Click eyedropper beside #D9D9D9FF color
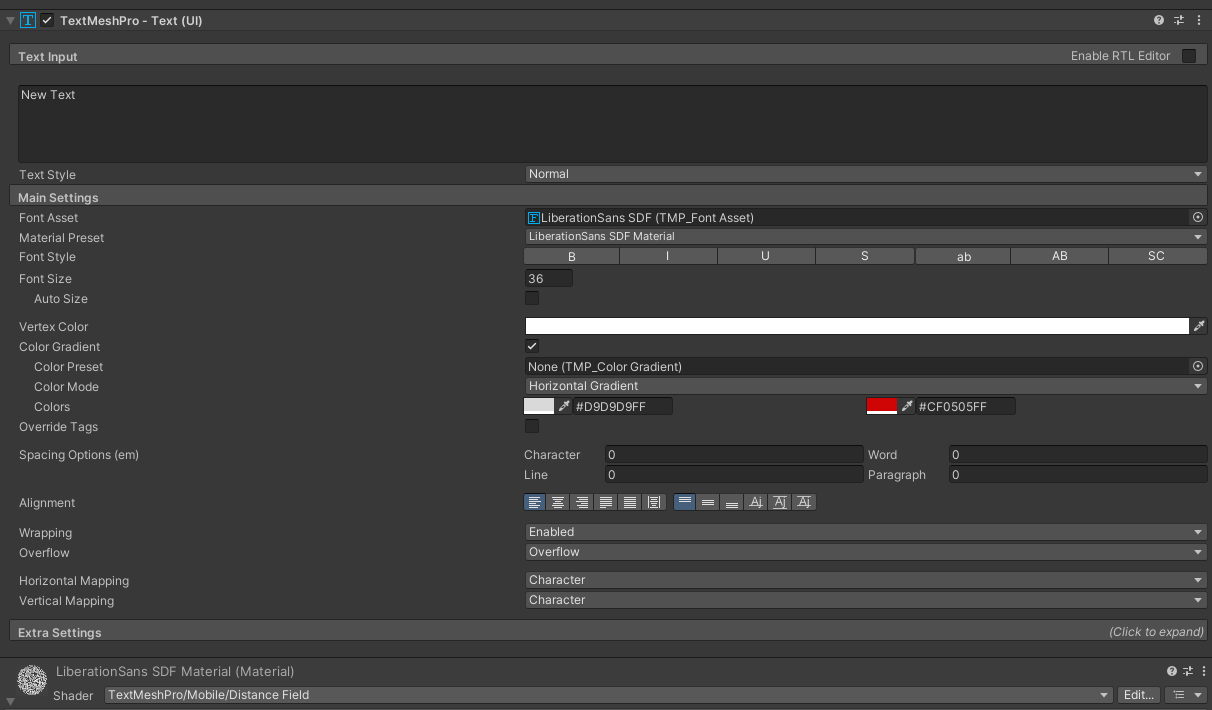Screen dimensions: 1212x710 [x=564, y=406]
